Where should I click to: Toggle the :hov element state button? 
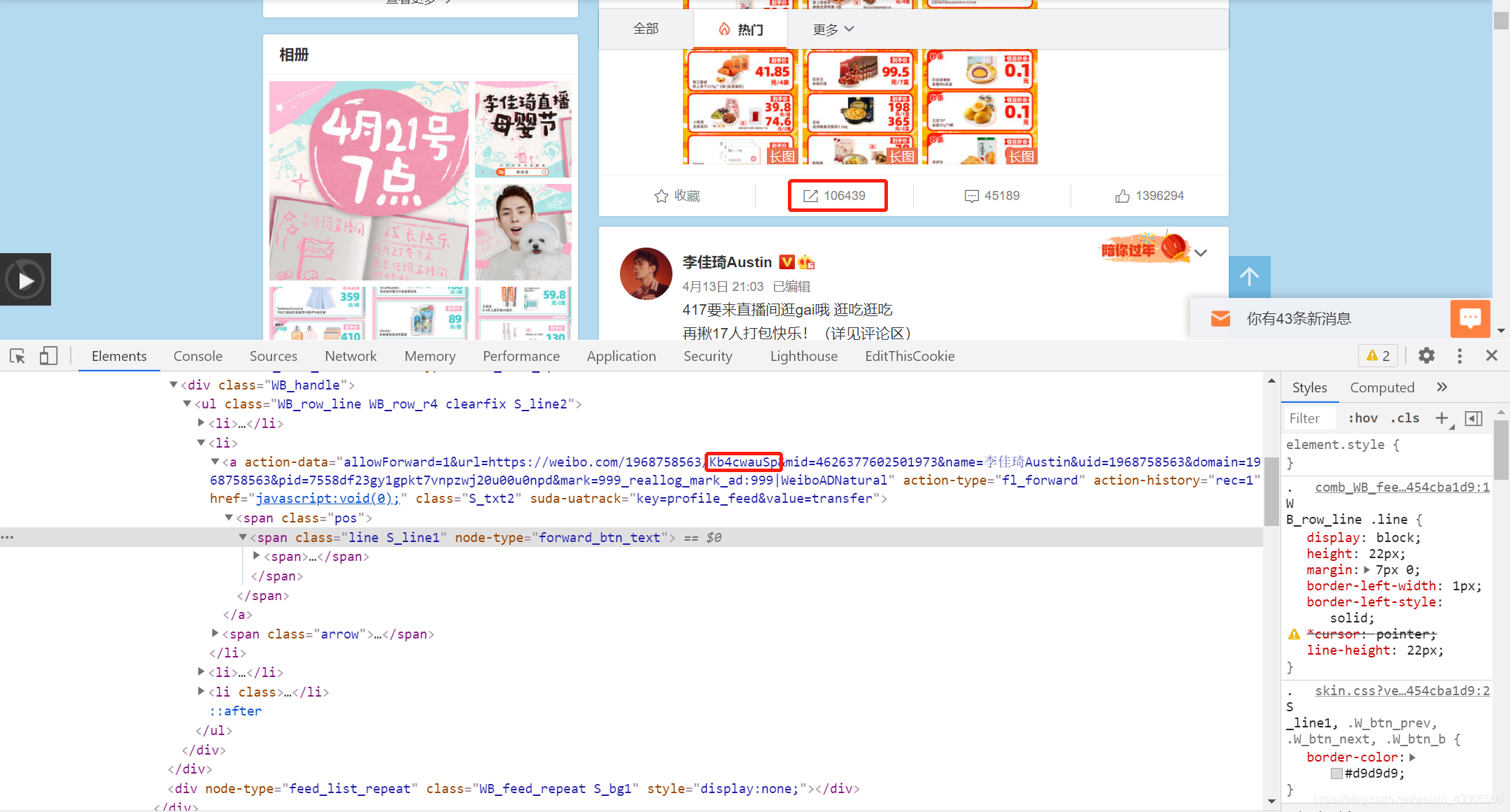point(1363,418)
